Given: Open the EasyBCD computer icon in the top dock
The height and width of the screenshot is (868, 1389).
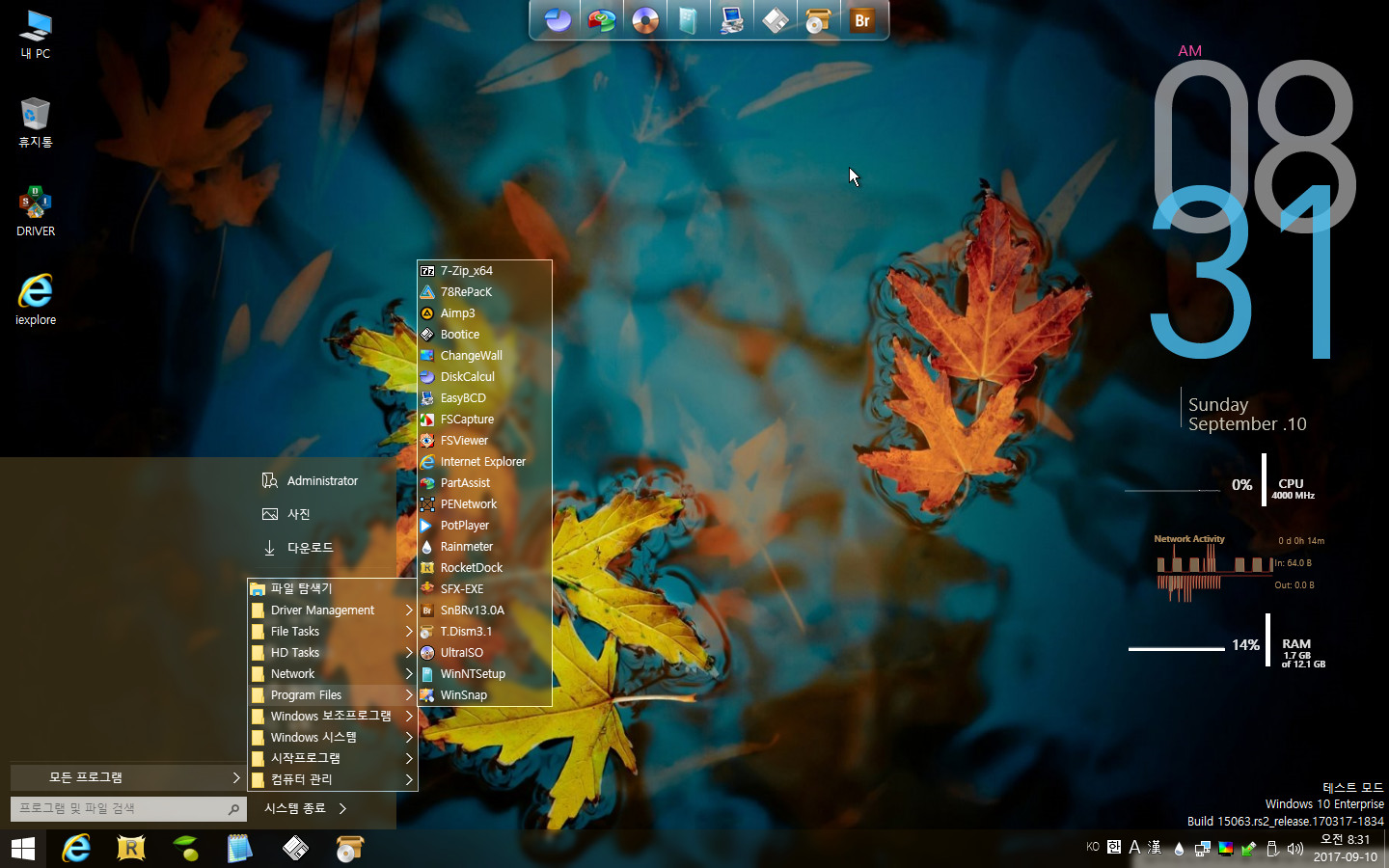Looking at the screenshot, I should pos(732,19).
